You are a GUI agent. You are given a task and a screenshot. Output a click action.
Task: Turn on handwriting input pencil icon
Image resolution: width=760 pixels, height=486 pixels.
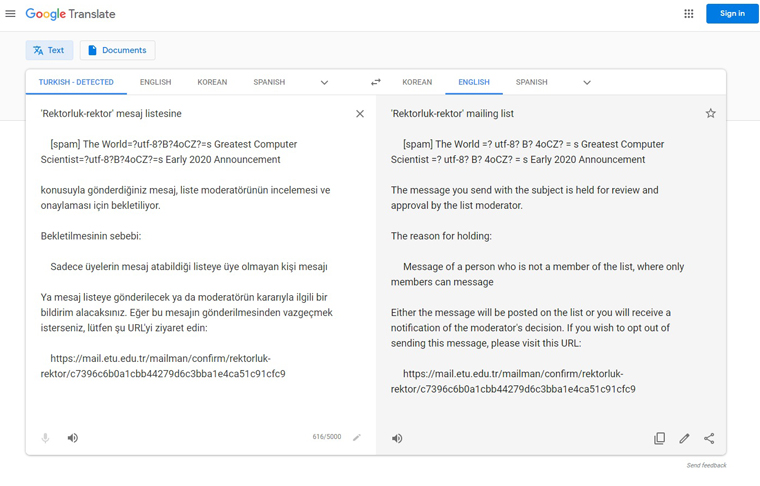(x=357, y=438)
